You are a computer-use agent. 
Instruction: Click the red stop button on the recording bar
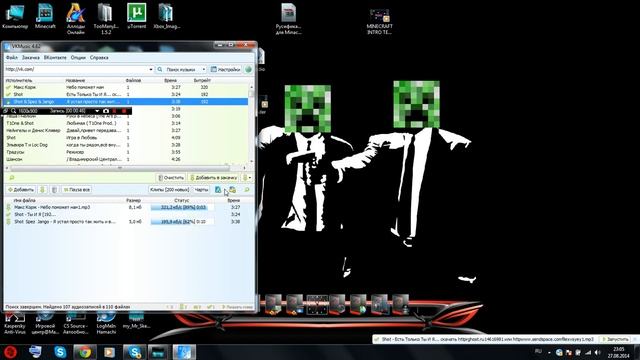pos(124,111)
